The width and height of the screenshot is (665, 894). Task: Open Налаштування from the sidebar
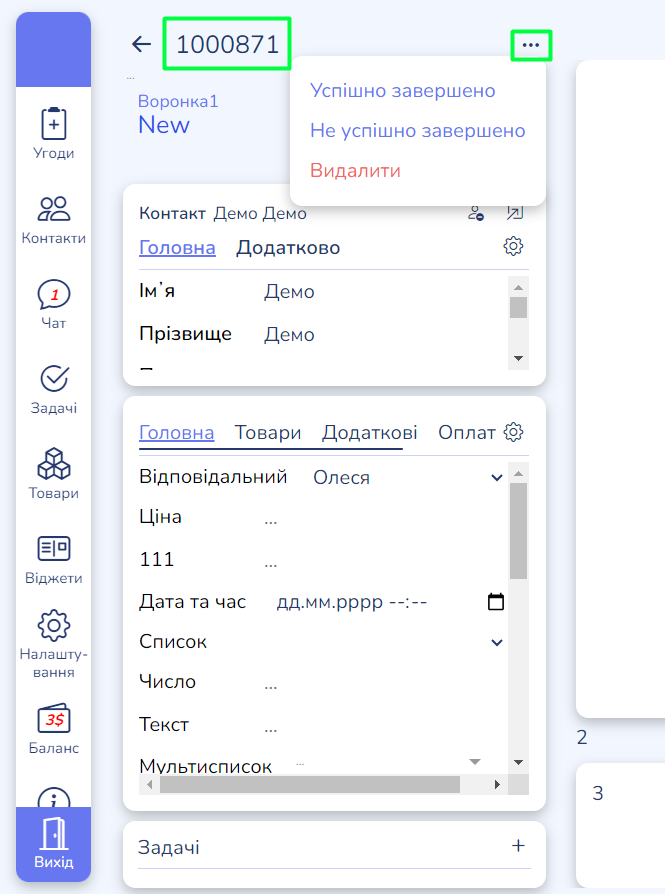(53, 644)
